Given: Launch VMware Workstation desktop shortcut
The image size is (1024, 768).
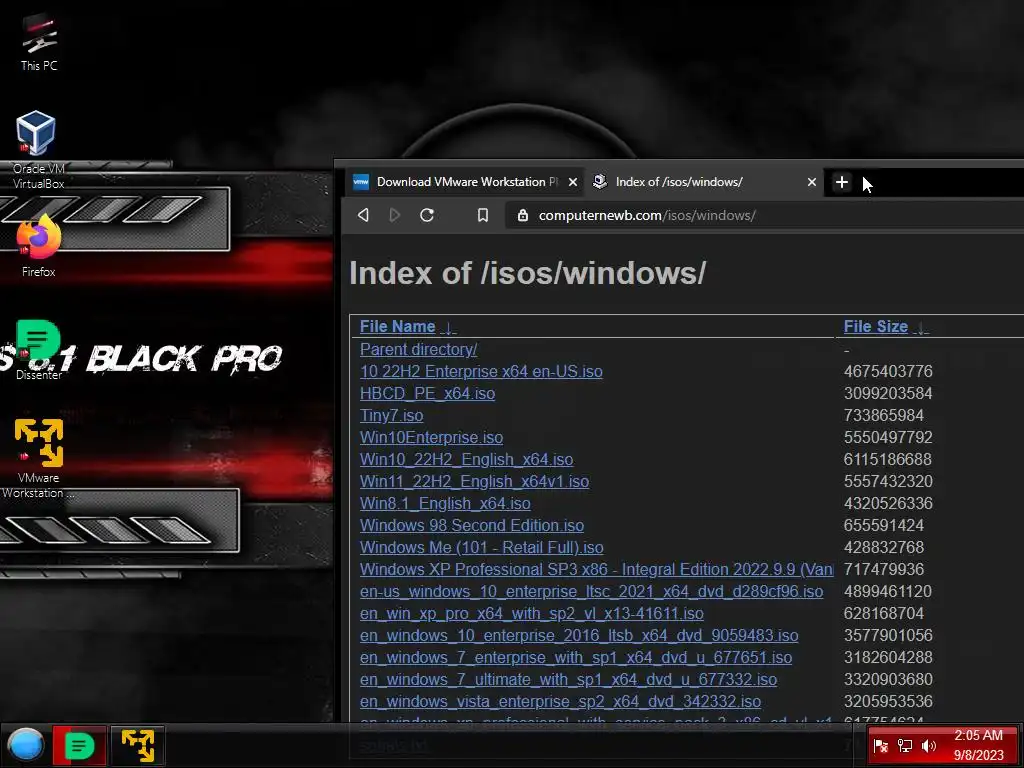Looking at the screenshot, I should coord(38,458).
